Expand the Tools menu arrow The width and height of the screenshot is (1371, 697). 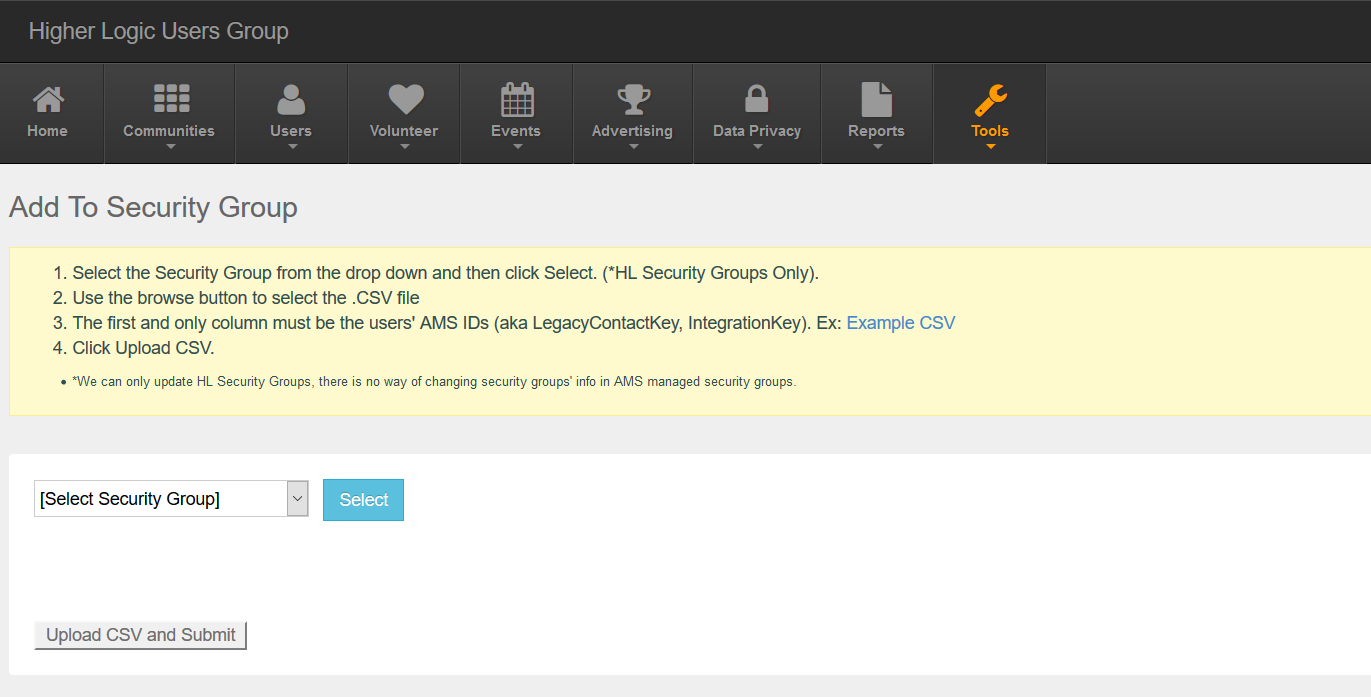(x=990, y=147)
